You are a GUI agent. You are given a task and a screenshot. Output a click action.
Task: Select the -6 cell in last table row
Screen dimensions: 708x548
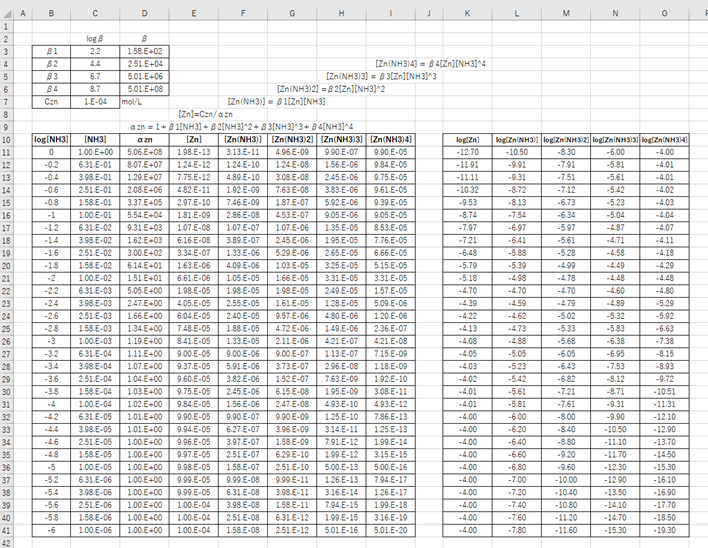pyautogui.click(x=51, y=530)
